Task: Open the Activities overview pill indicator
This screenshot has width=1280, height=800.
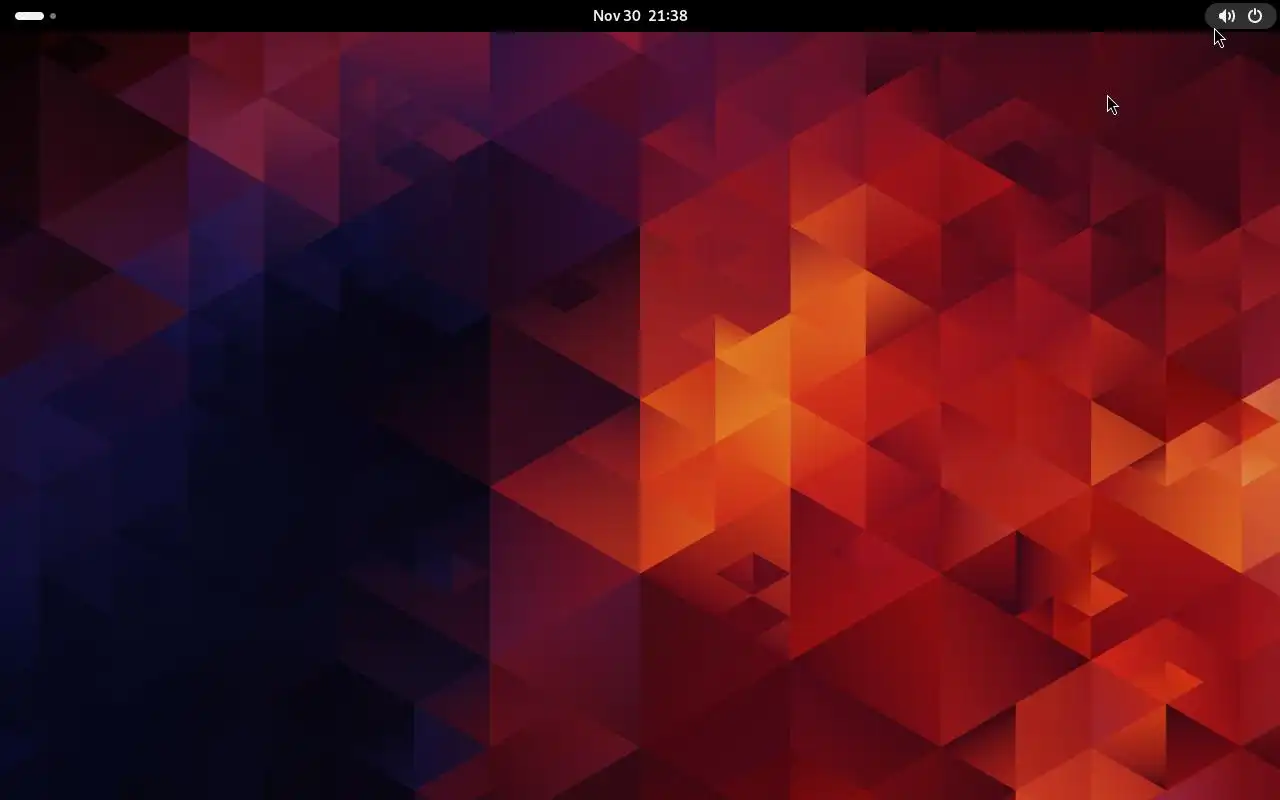Action: (29, 16)
